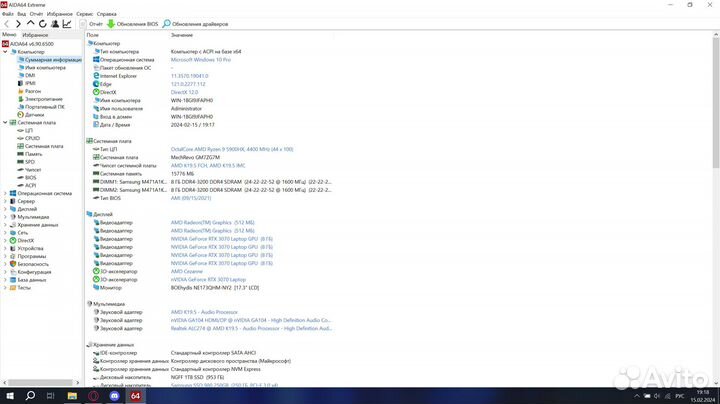Open the AMI (09/15/2021) BIOS link
Screen dimensions: 720x404
[x=191, y=198]
